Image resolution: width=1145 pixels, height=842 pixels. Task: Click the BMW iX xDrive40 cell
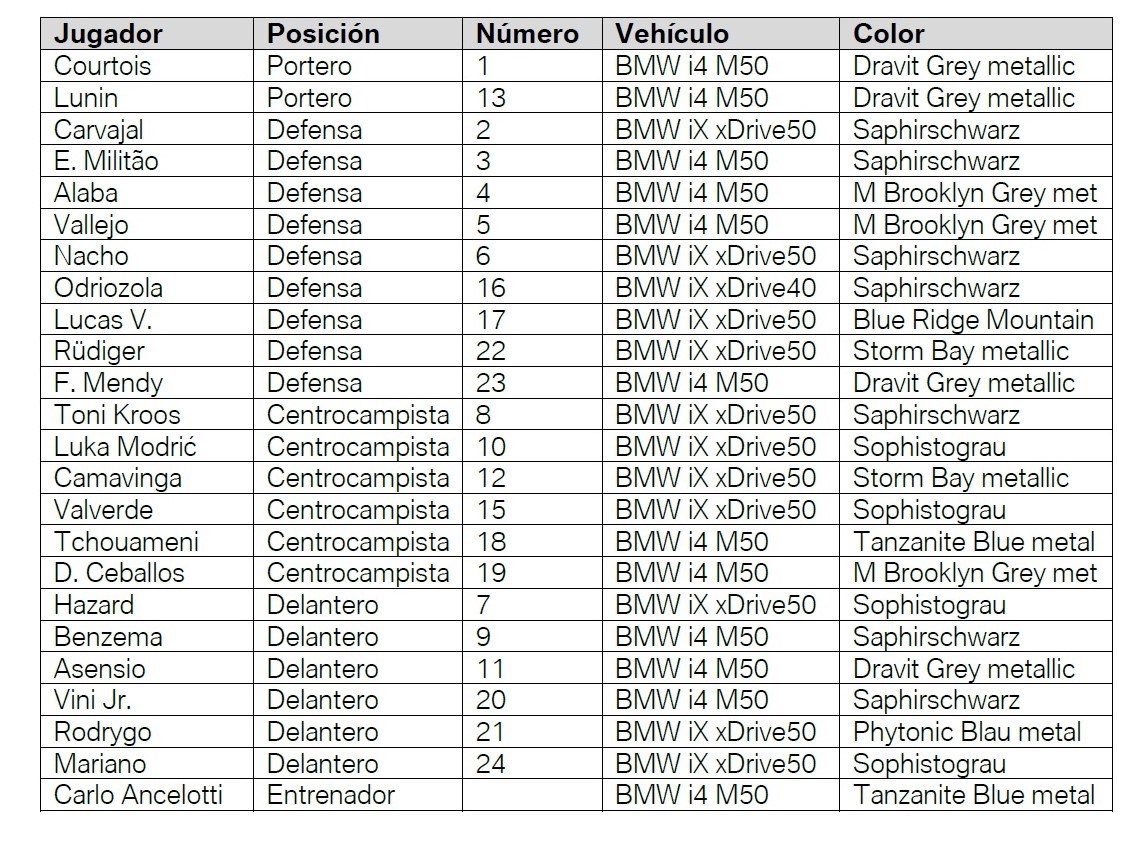716,288
